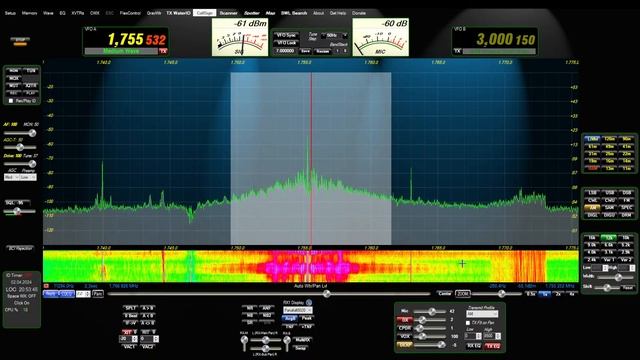Screen dimensions: 640x360
Task: Select the DRM mode button
Action: (x=627, y=215)
